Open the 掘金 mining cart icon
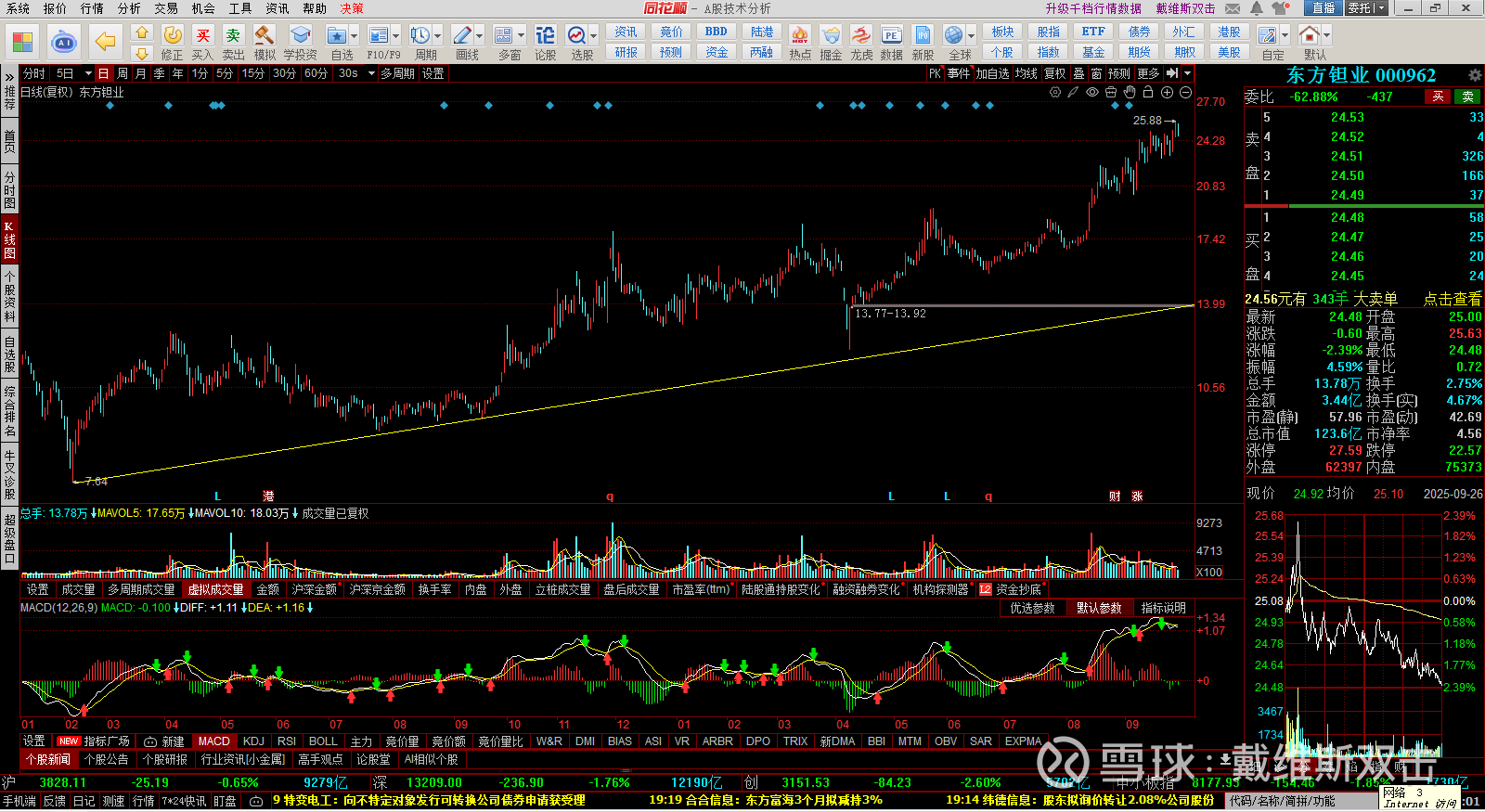This screenshot has height=812, width=1485. [831, 35]
